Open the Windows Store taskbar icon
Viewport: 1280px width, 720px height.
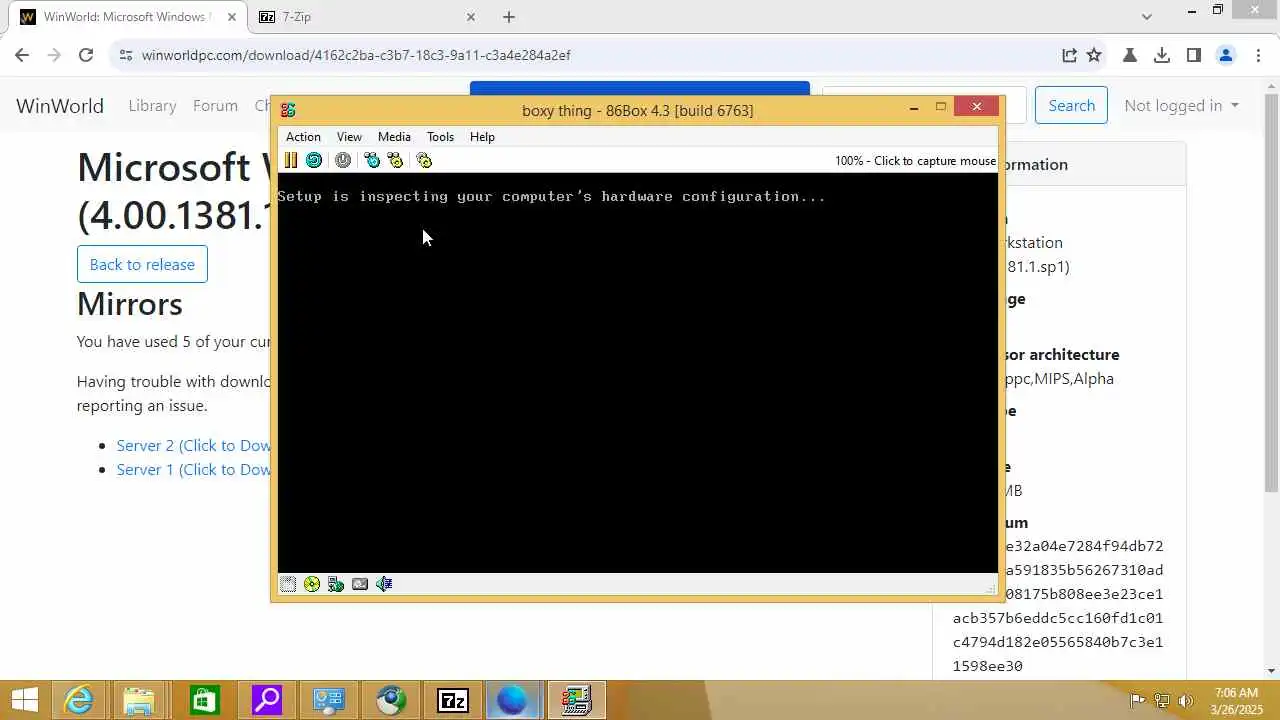click(203, 701)
